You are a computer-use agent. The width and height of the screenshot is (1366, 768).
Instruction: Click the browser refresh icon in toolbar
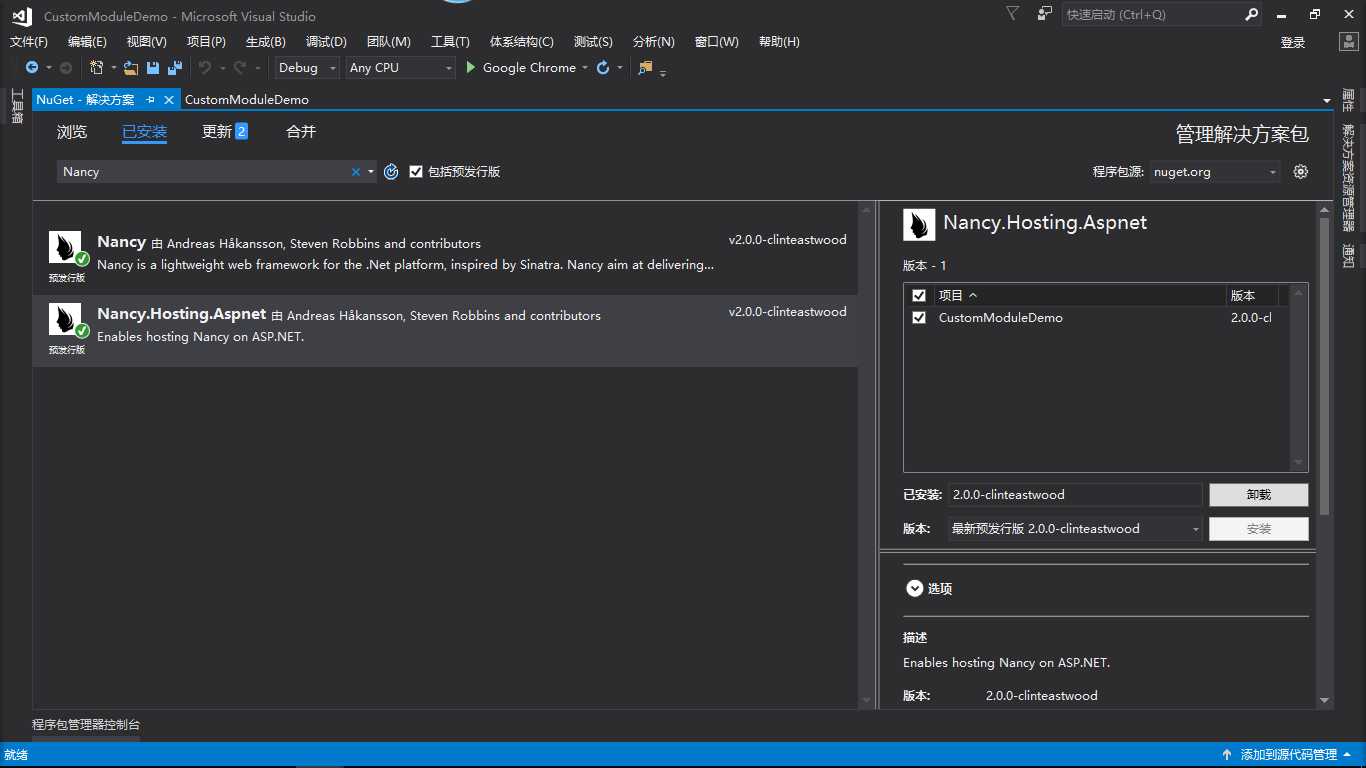[603, 68]
